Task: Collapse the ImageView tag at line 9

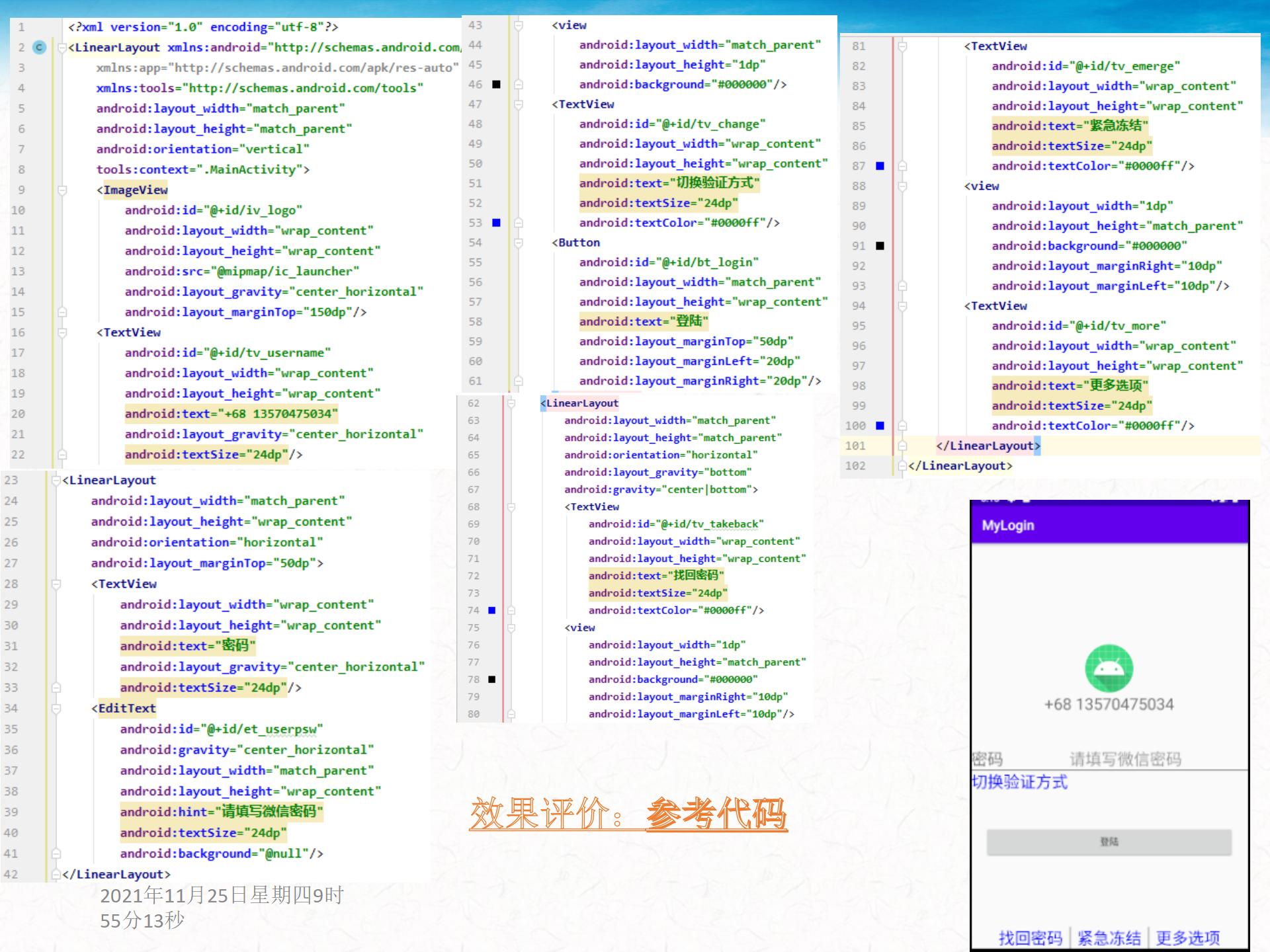Action: point(62,190)
